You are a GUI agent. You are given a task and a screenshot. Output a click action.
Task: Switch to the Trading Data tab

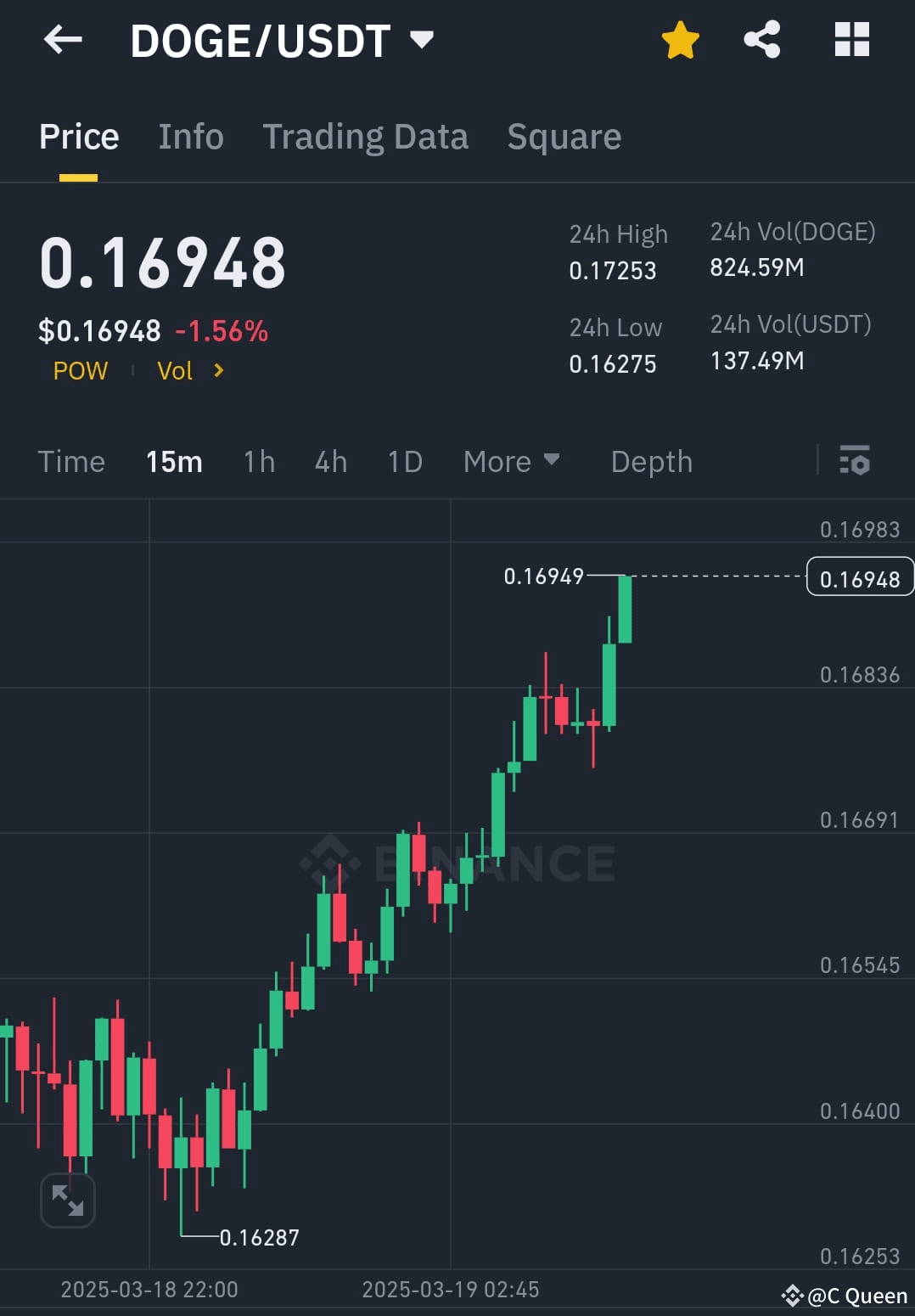(x=366, y=137)
